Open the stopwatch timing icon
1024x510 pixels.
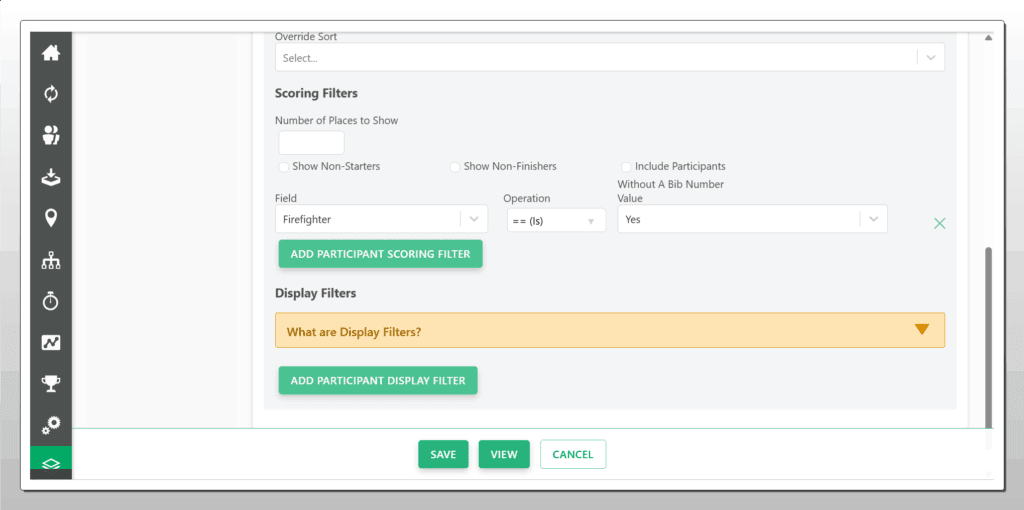point(51,301)
